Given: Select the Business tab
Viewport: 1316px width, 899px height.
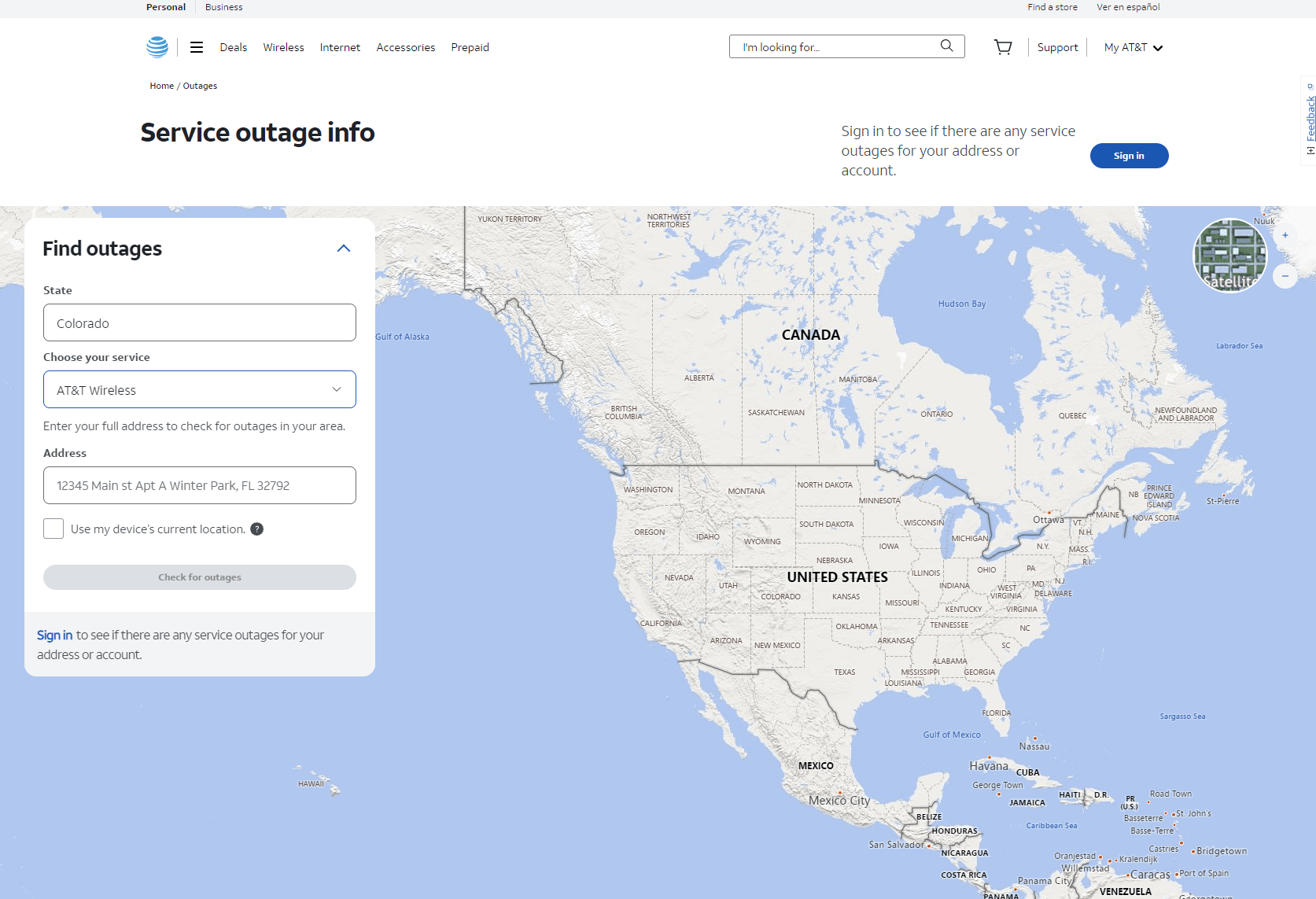Looking at the screenshot, I should coord(223,7).
